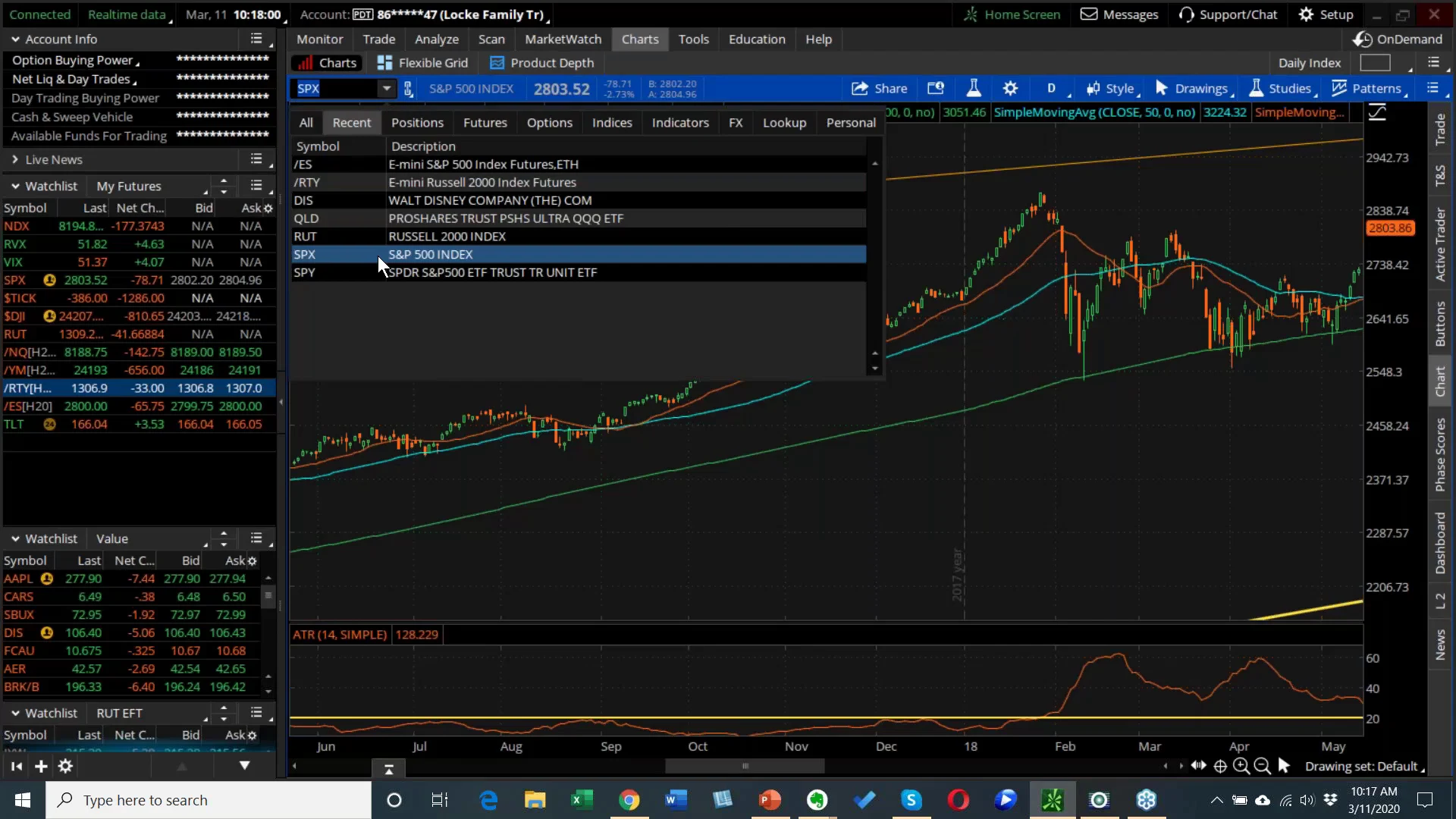Open the Trade side tab on right edge
The height and width of the screenshot is (819, 1456).
[x=1440, y=130]
